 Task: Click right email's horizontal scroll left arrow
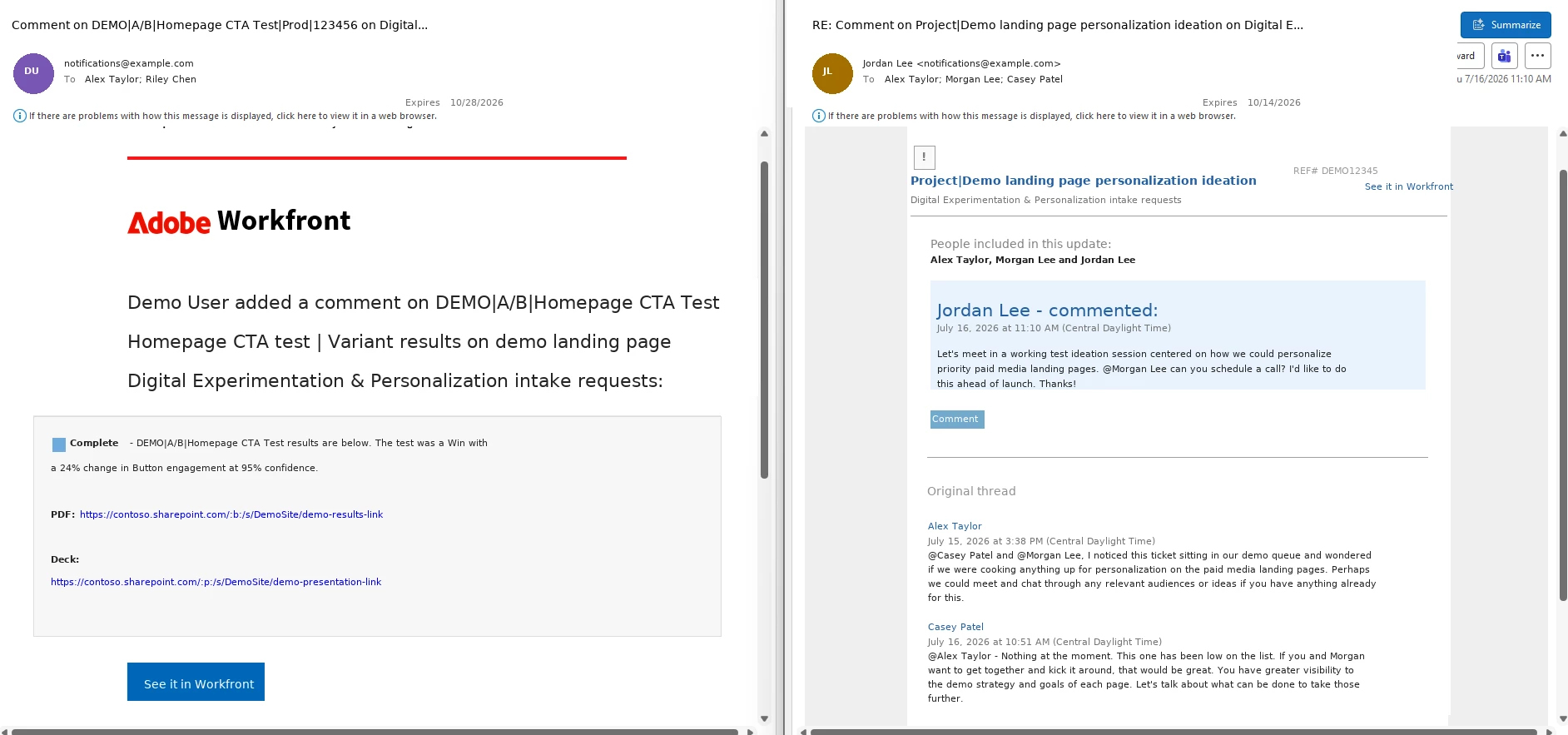point(803,732)
